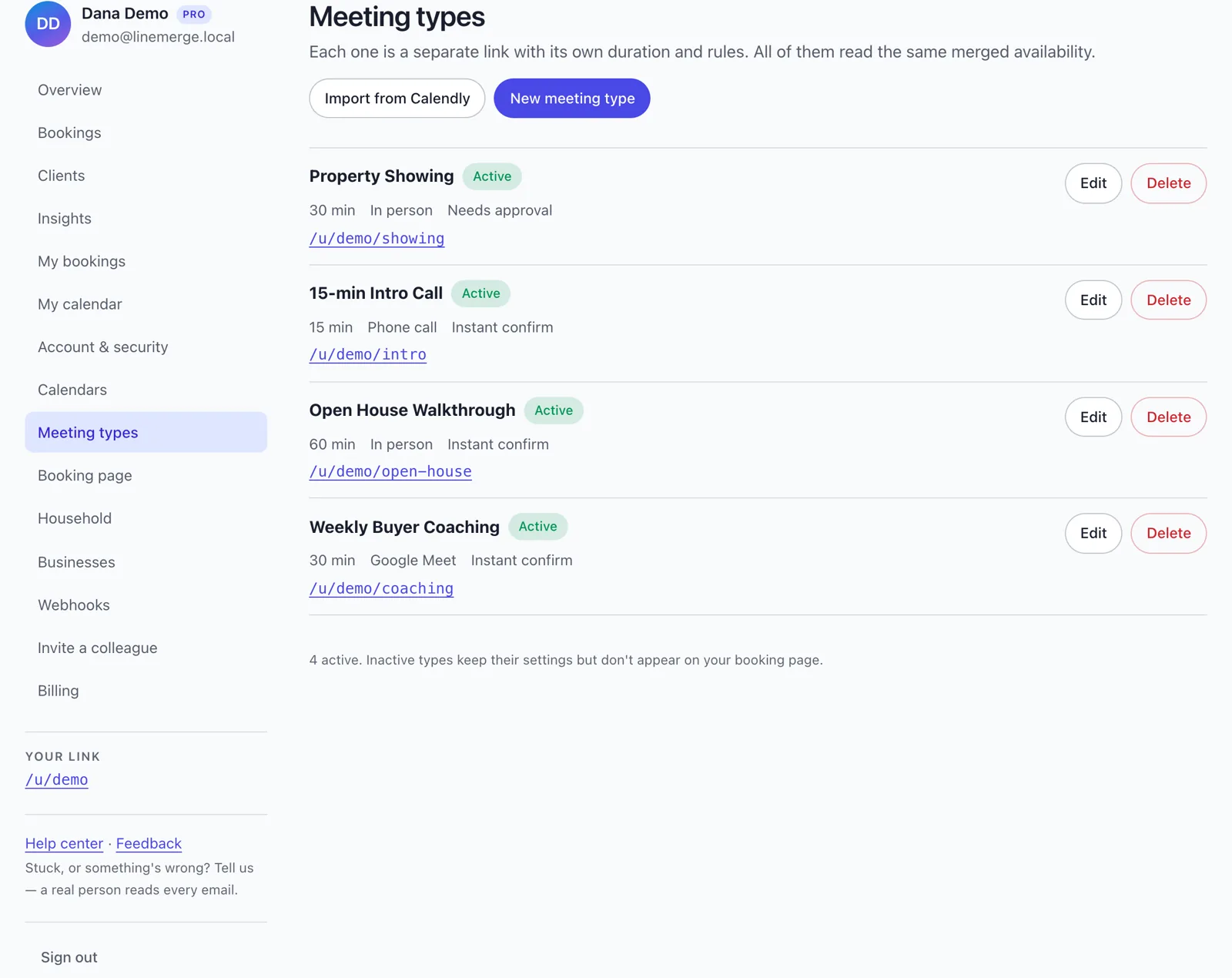This screenshot has width=1232, height=978.
Task: Open the Overview page in sidebar
Action: click(x=146, y=90)
